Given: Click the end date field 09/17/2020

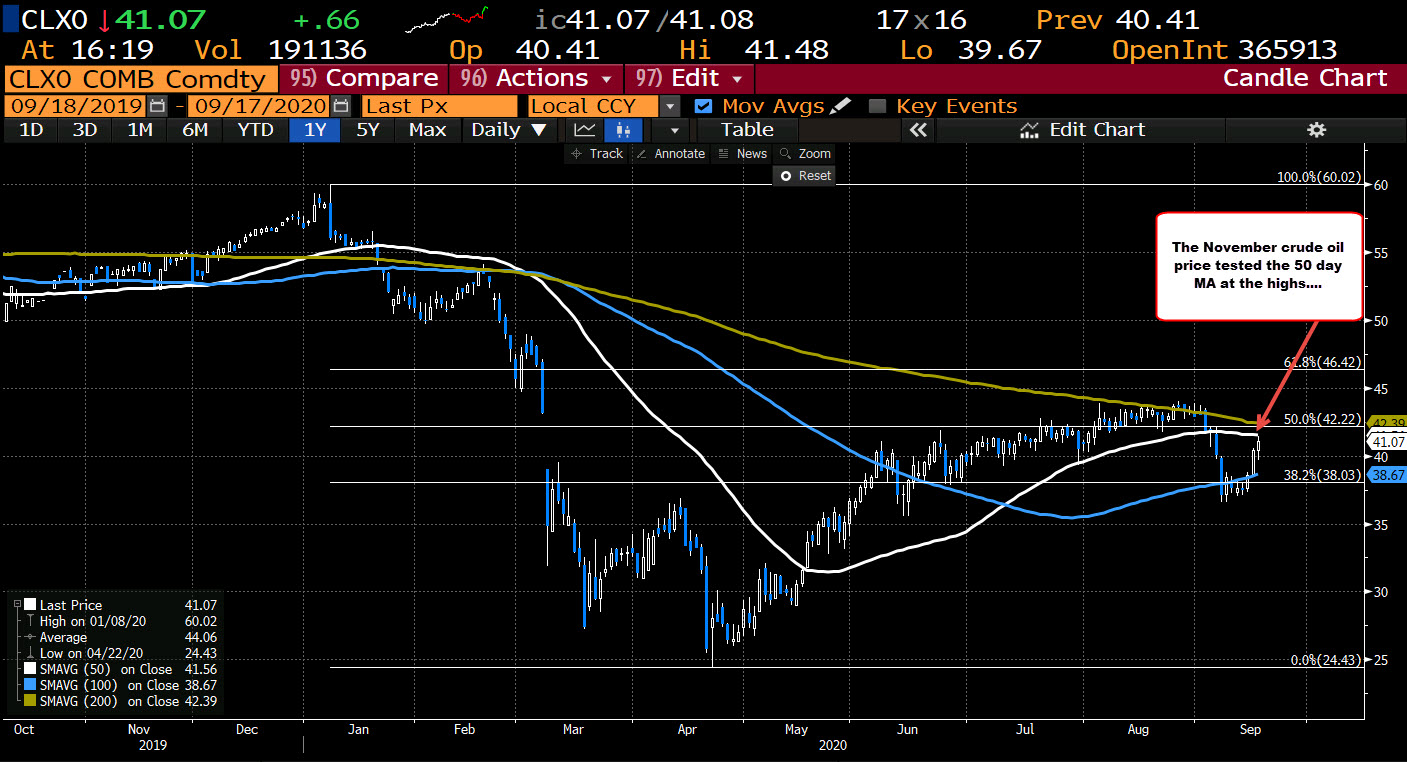Looking at the screenshot, I should coord(258,106).
